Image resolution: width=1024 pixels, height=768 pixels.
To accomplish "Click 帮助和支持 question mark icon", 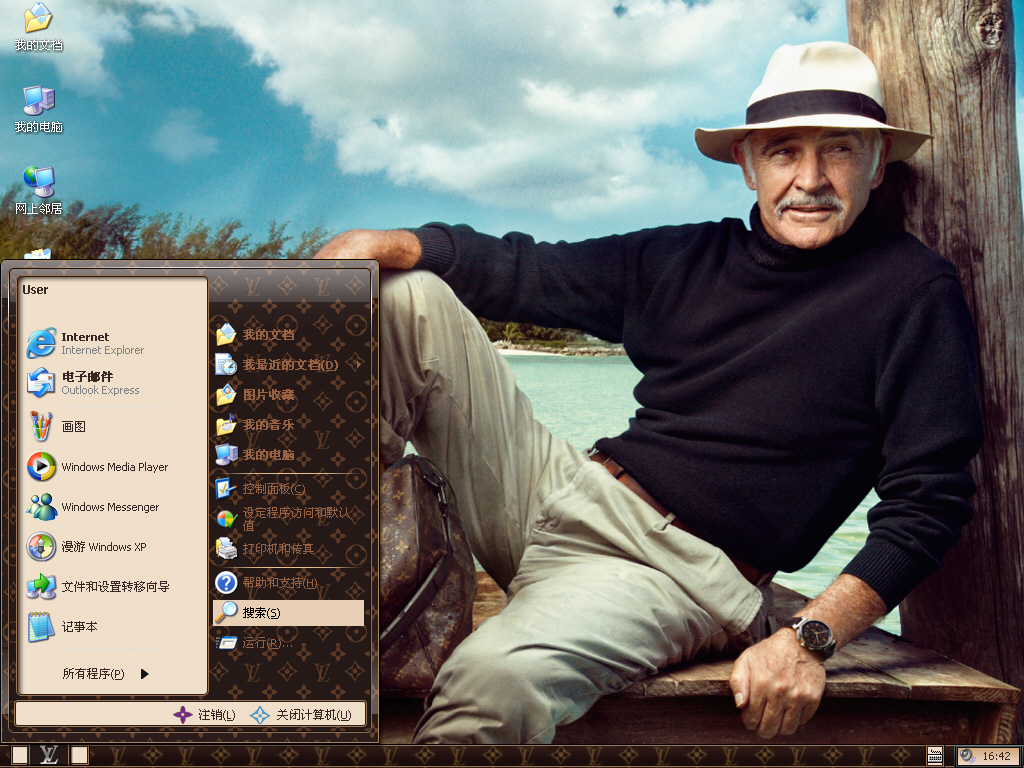I will pos(226,583).
